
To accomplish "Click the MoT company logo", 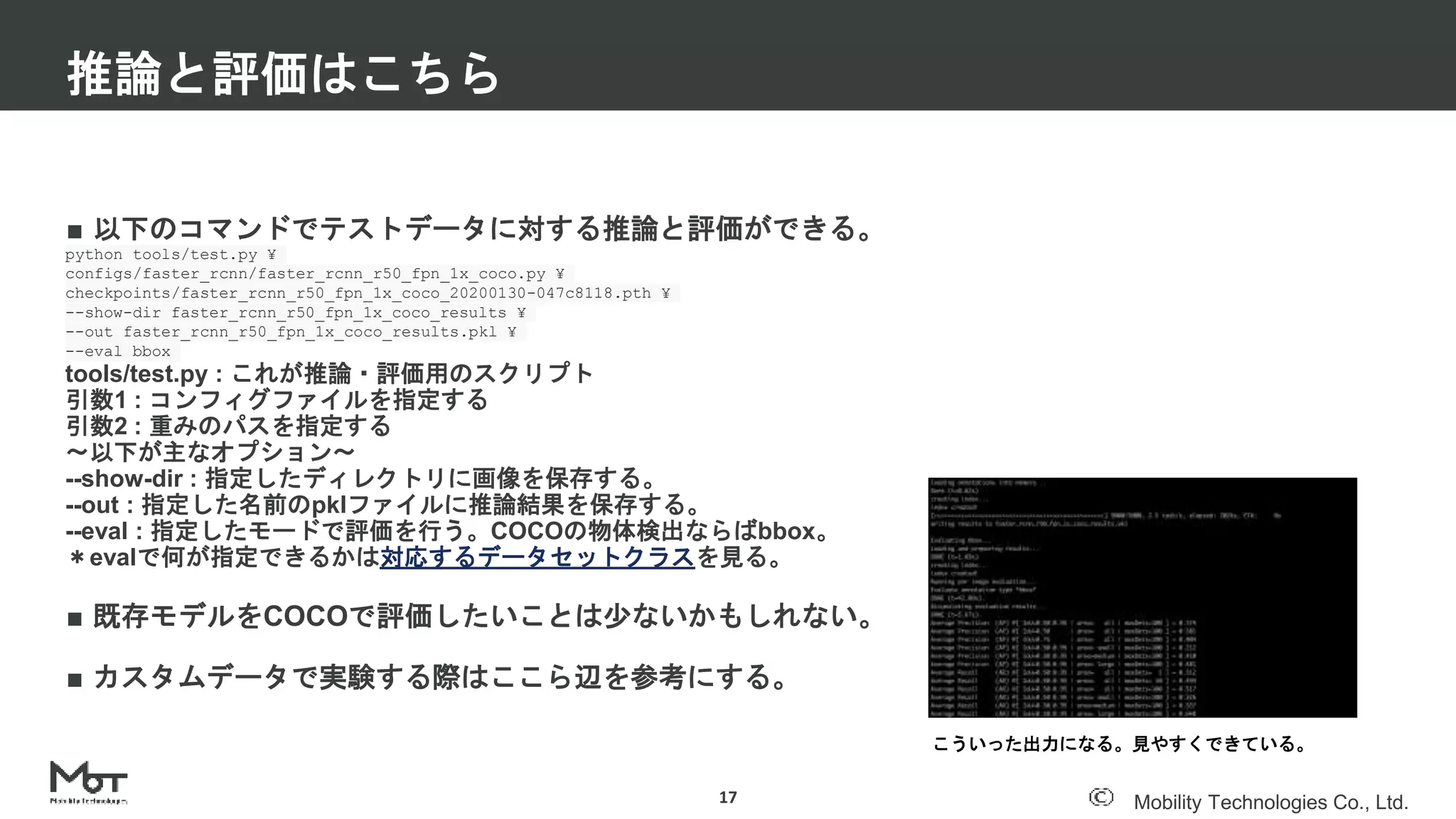I will pyautogui.click(x=89, y=783).
